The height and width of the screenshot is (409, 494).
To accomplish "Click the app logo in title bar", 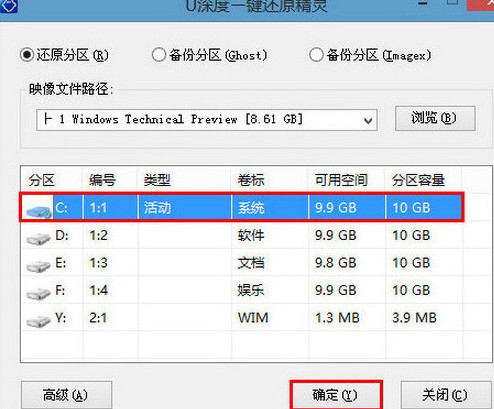I will (x=8, y=6).
